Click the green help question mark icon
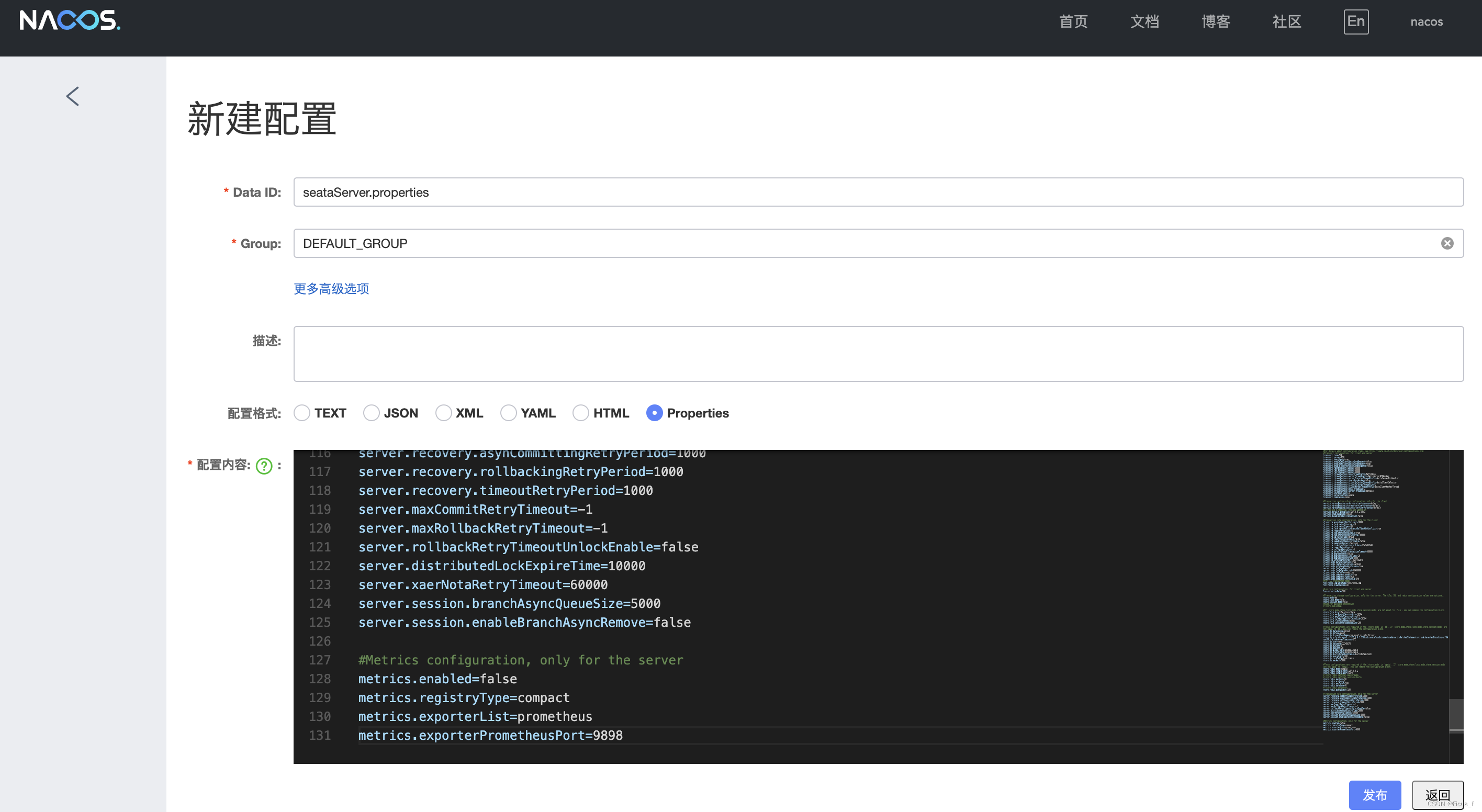Screen dimensions: 1482x812 (x=264, y=465)
